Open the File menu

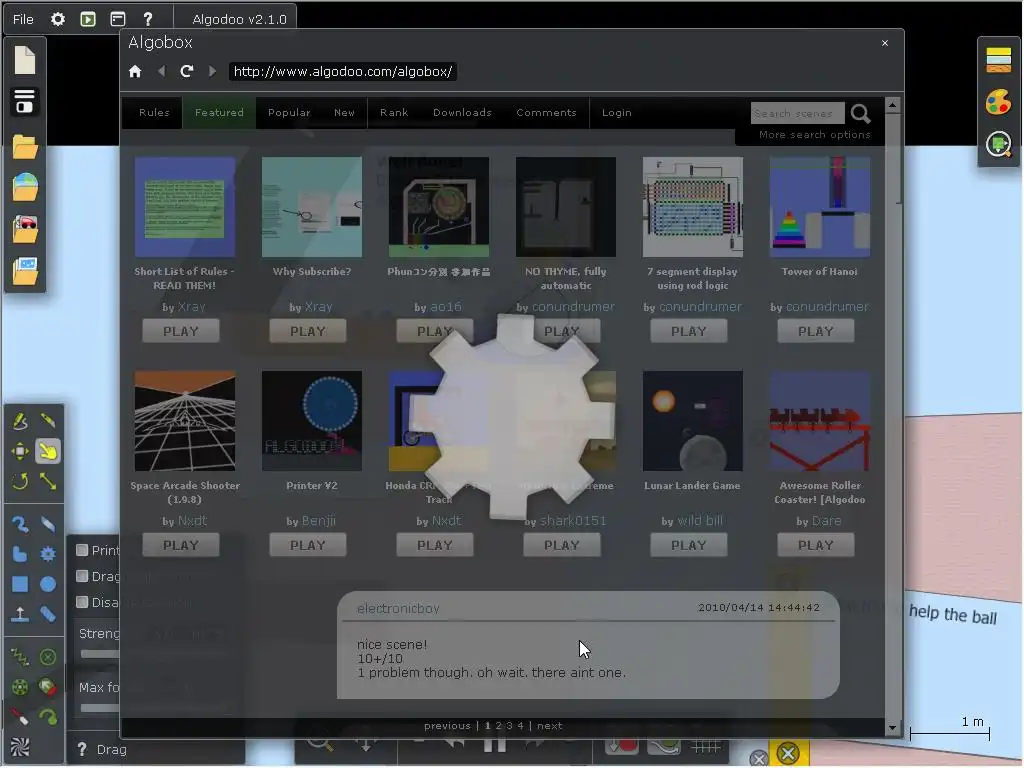point(23,19)
